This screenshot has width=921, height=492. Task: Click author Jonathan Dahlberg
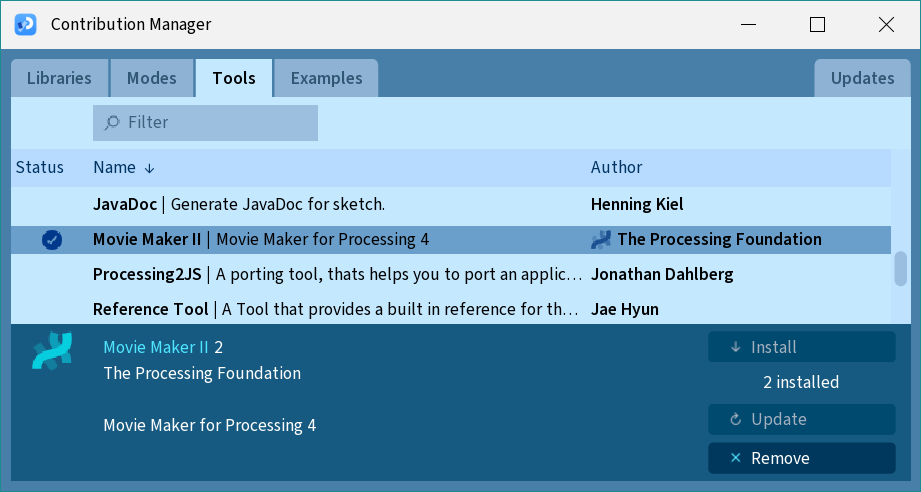662,274
